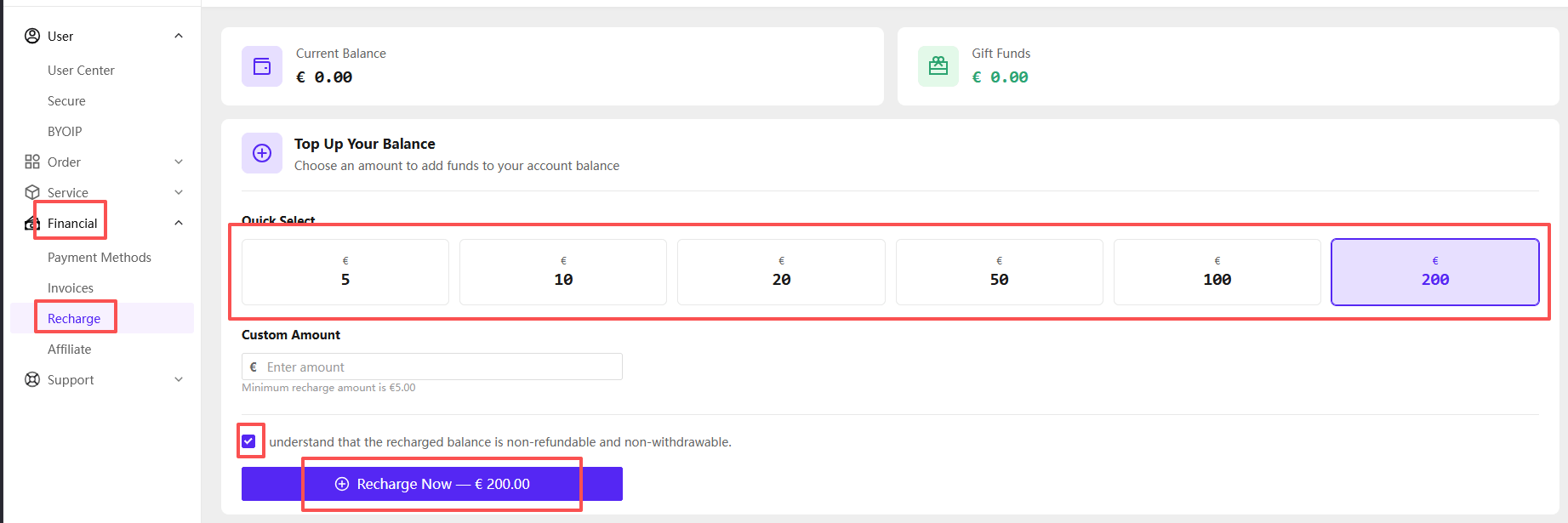
Task: Click the Top Up plus circle icon
Action: (x=262, y=153)
